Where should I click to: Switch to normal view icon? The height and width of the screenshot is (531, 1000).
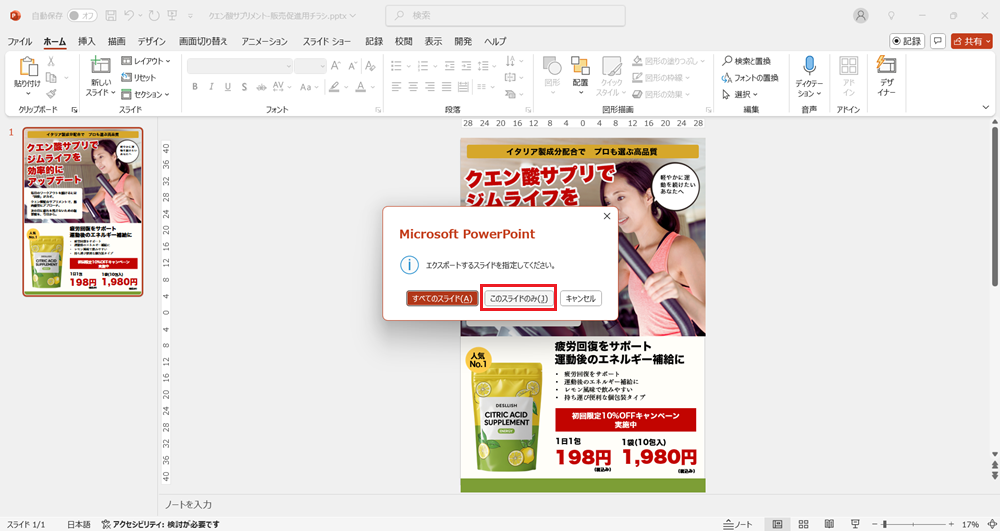(777, 524)
